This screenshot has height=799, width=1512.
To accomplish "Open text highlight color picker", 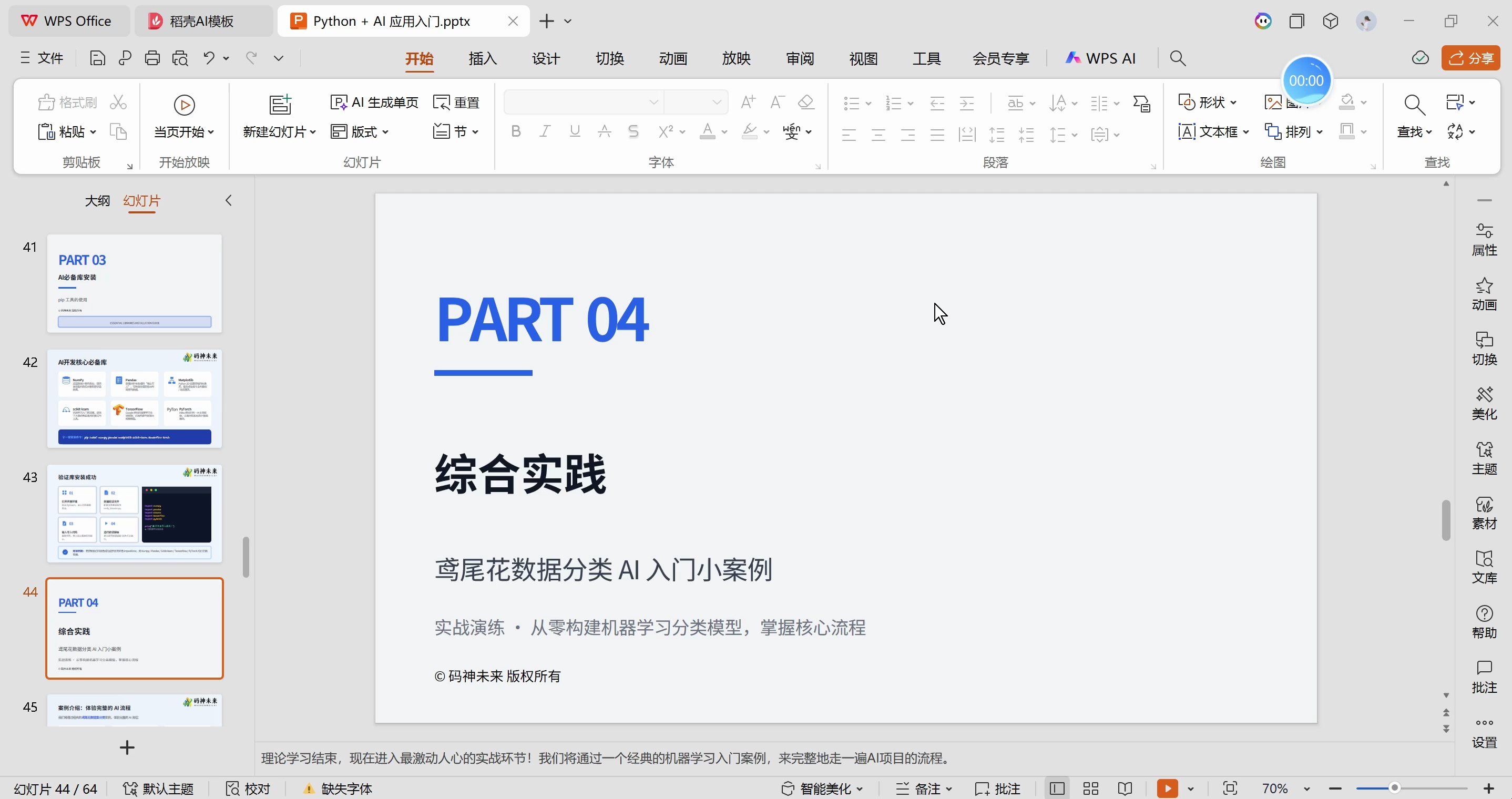I will pyautogui.click(x=750, y=131).
